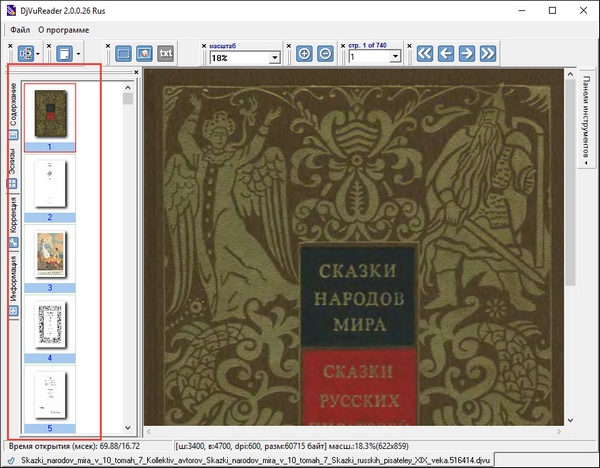Close the thumbnails side panel

(136, 72)
